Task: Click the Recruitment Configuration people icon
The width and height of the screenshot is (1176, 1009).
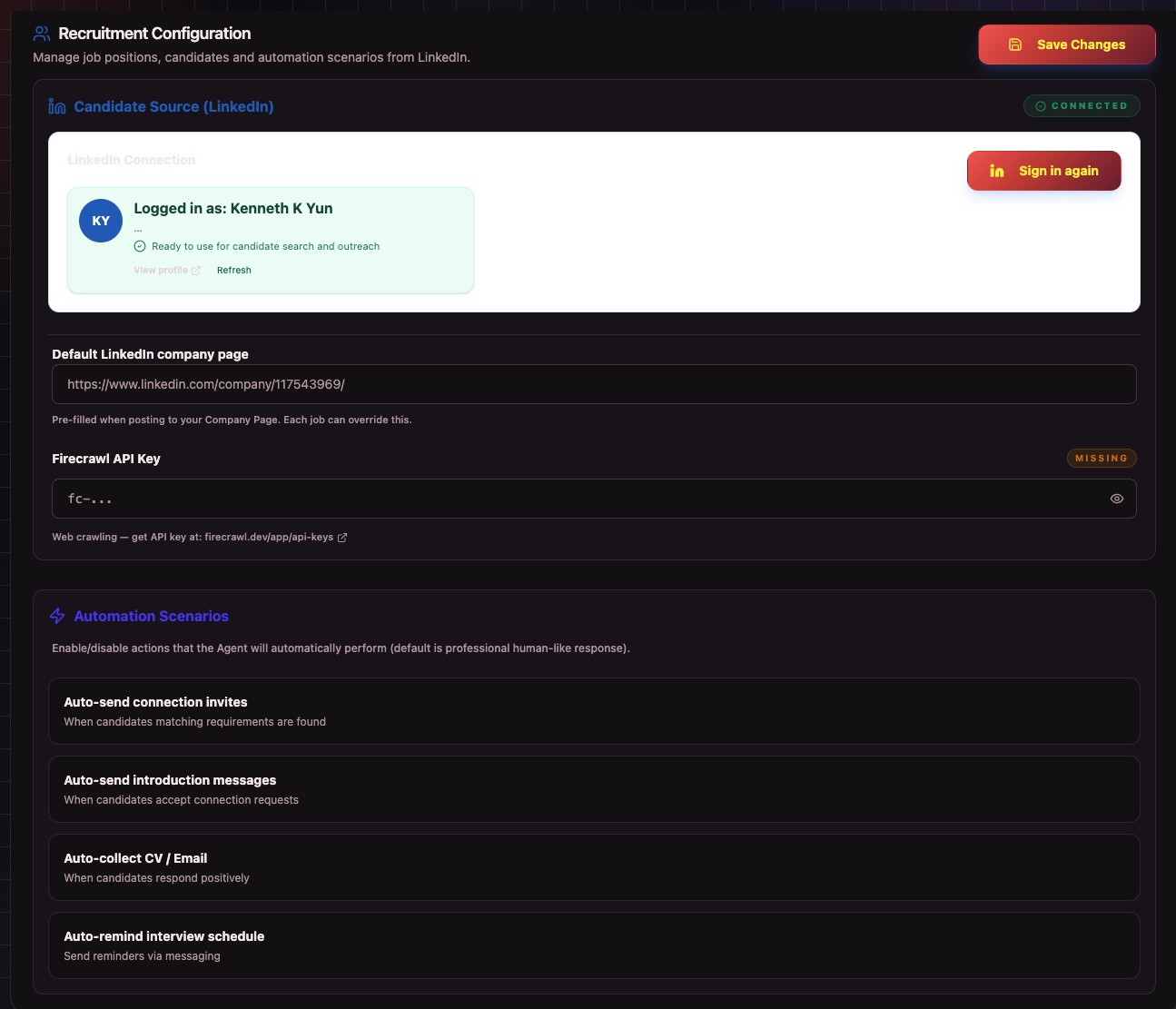Action: [41, 34]
